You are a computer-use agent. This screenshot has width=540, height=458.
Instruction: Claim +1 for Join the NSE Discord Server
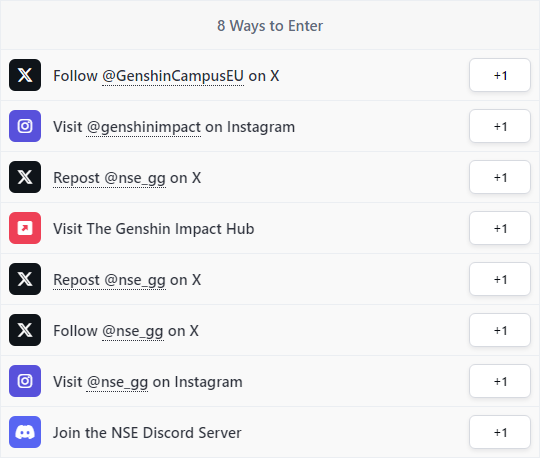(500, 432)
